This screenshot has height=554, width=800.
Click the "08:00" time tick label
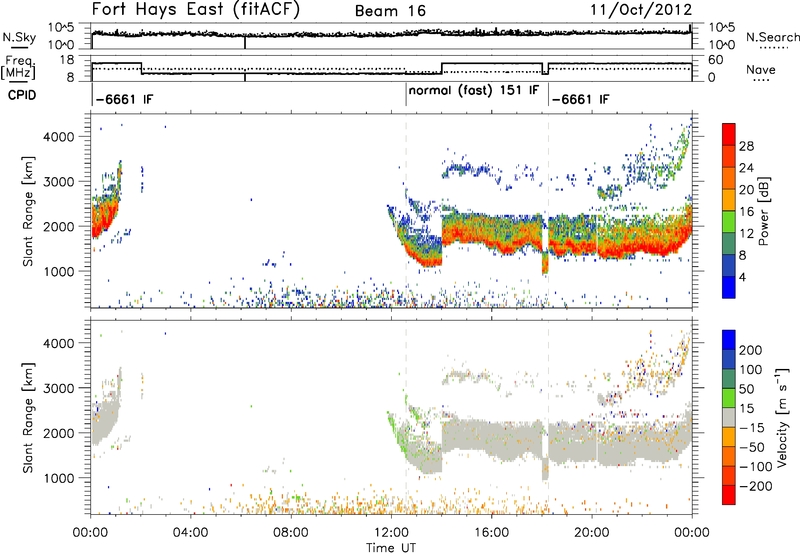click(x=291, y=533)
